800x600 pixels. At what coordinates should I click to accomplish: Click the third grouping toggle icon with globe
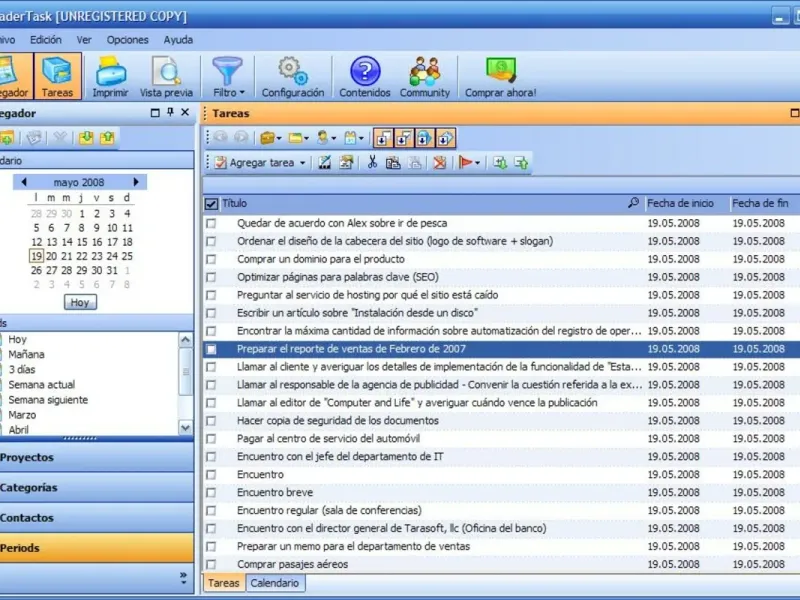pyautogui.click(x=424, y=138)
